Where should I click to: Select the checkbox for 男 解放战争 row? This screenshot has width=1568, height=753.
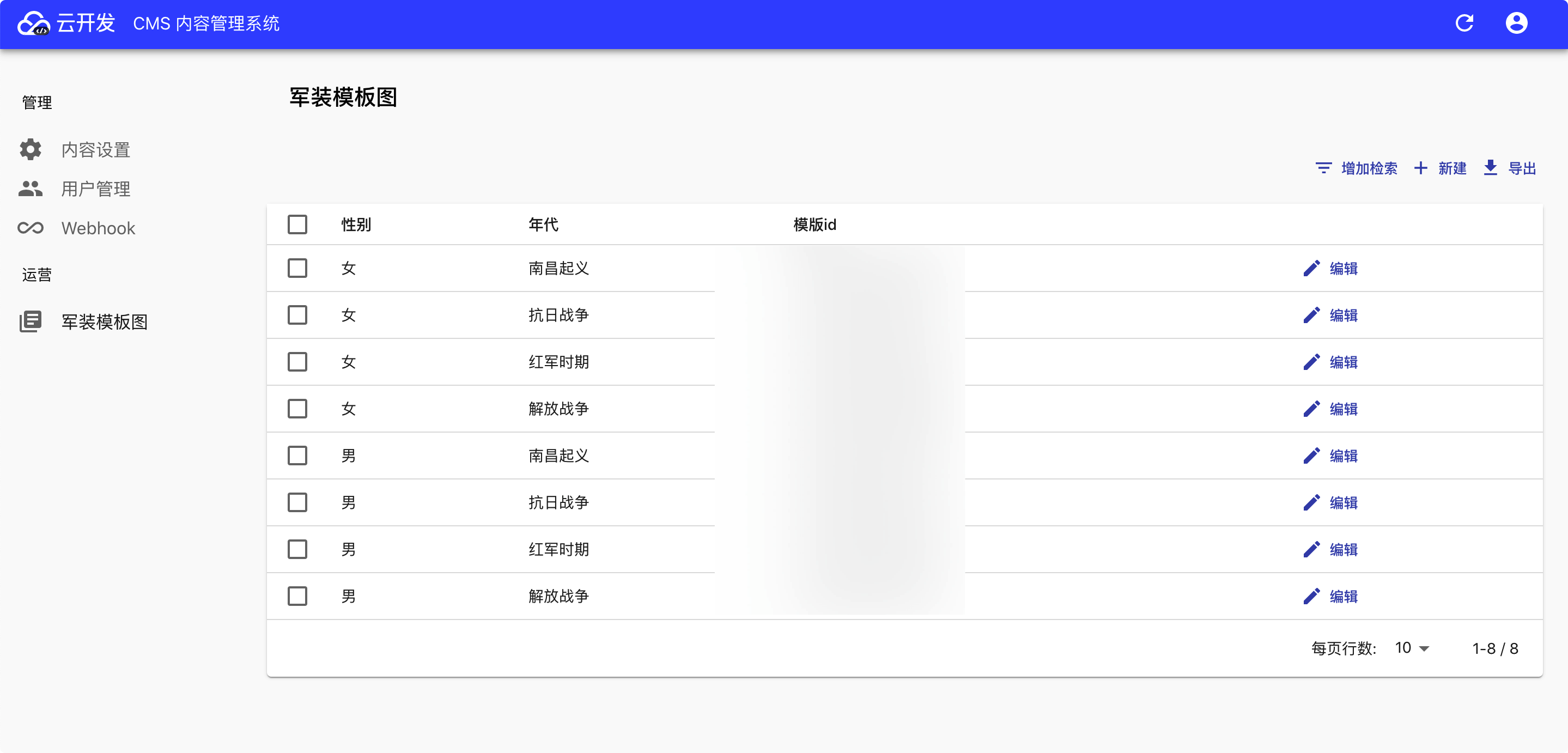[297, 596]
